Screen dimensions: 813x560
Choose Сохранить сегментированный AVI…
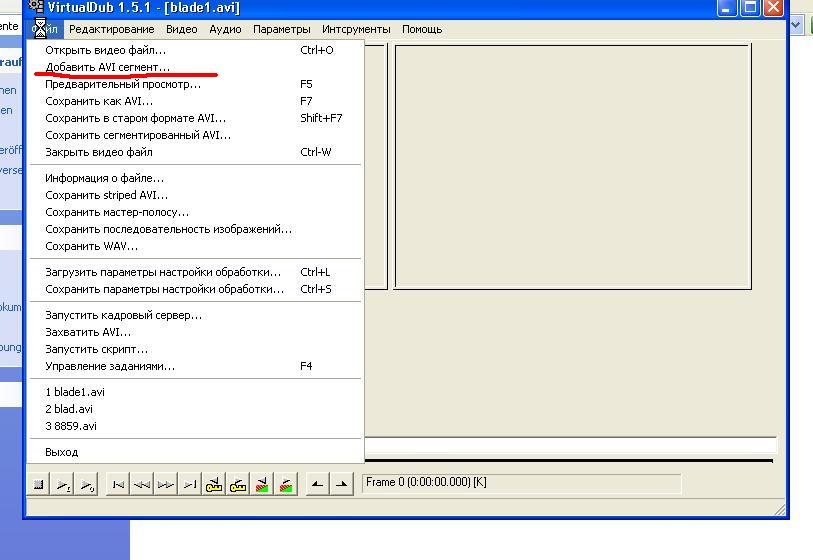click(x=195, y=135)
